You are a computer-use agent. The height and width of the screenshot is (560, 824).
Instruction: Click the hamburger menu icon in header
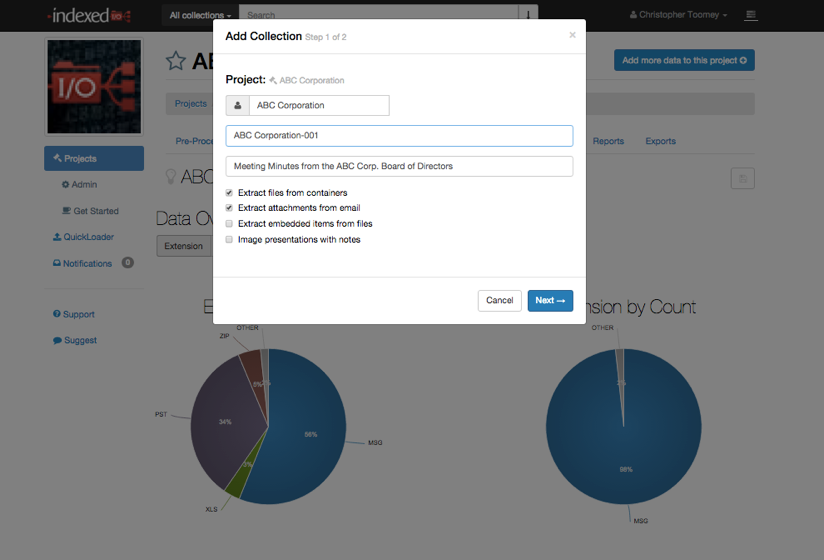pos(751,15)
